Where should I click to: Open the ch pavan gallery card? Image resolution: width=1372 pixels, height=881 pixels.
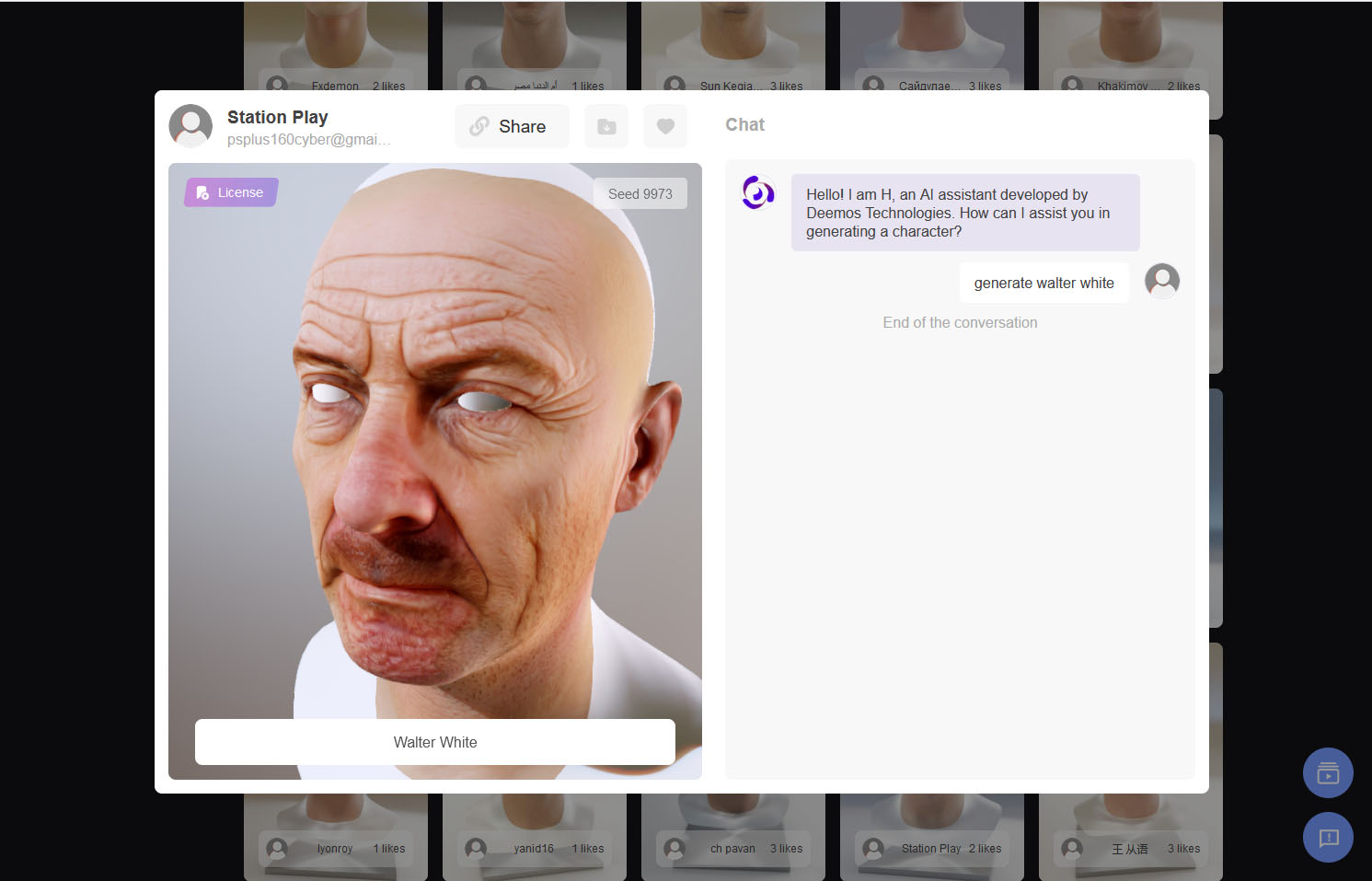(733, 837)
